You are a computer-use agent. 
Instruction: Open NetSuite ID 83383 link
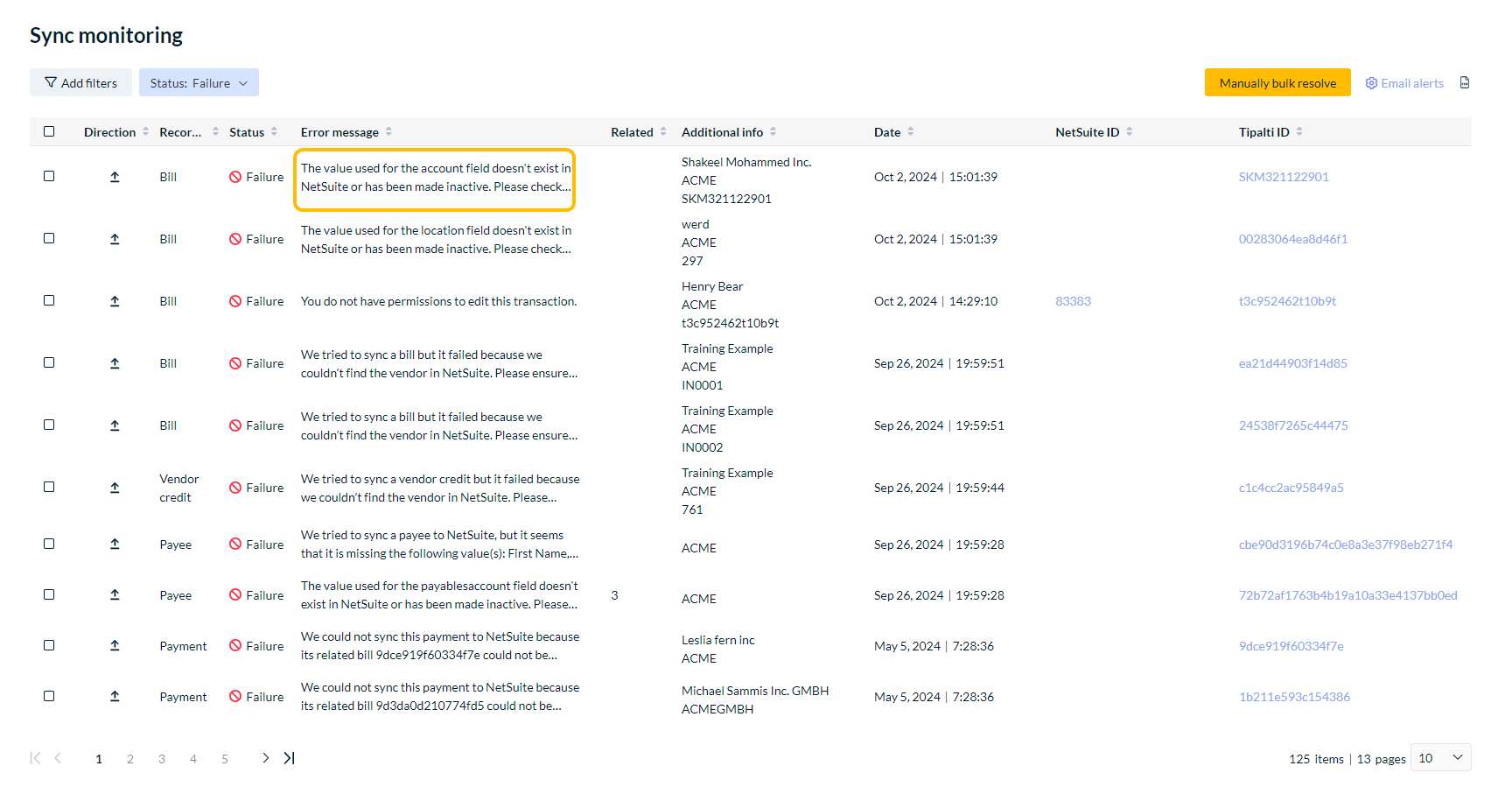(x=1073, y=300)
